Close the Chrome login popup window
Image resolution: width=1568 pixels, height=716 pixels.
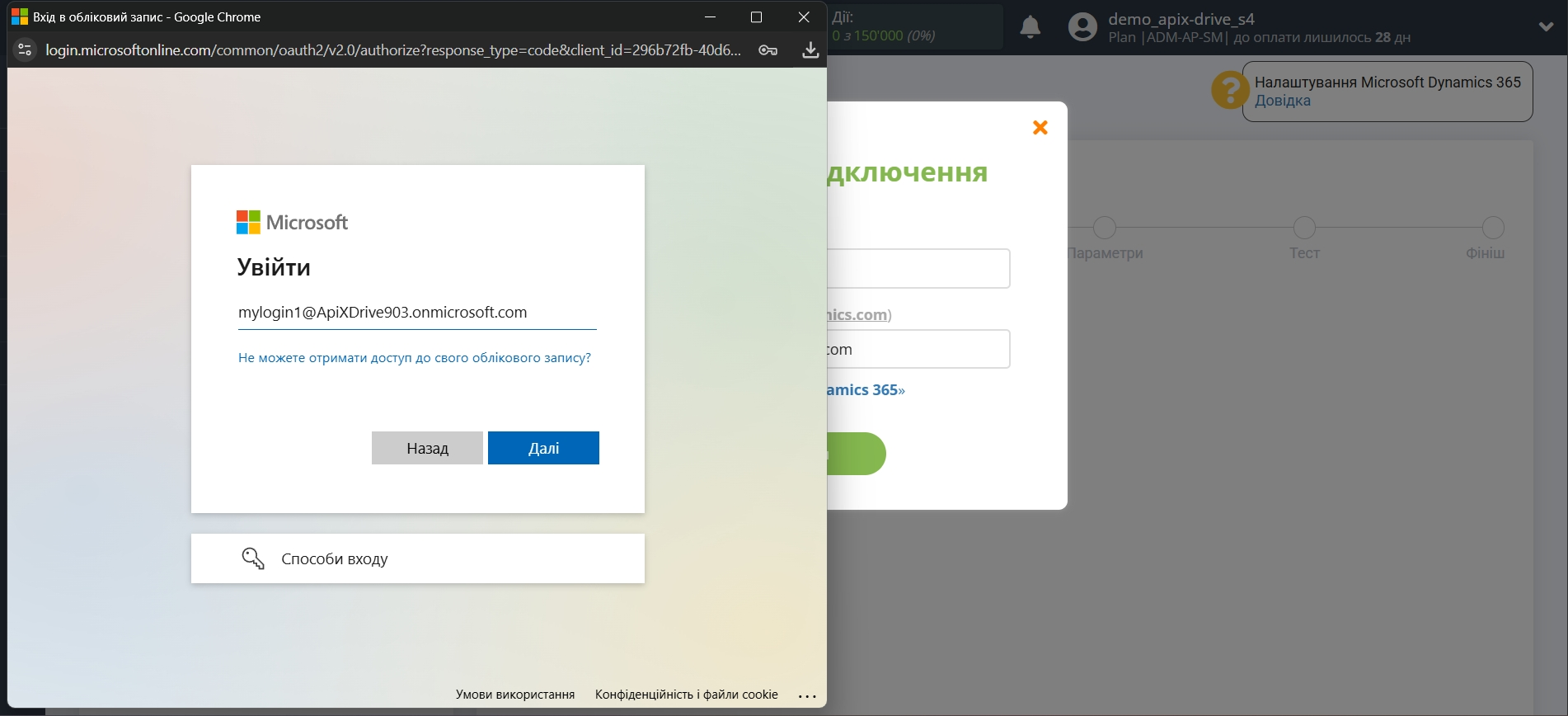click(x=804, y=16)
